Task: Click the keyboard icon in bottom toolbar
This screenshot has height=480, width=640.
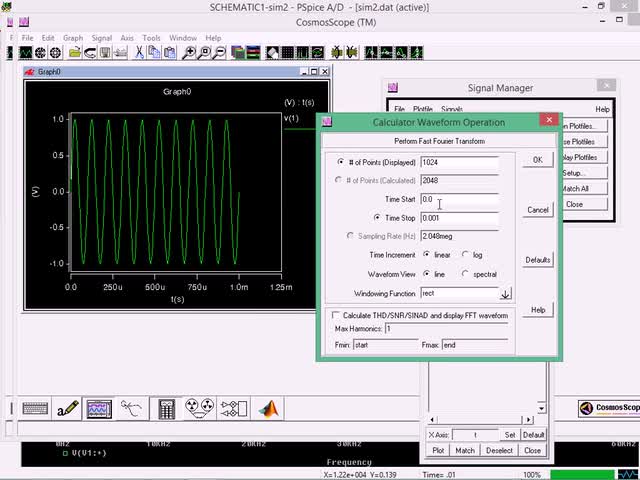Action: pos(35,408)
